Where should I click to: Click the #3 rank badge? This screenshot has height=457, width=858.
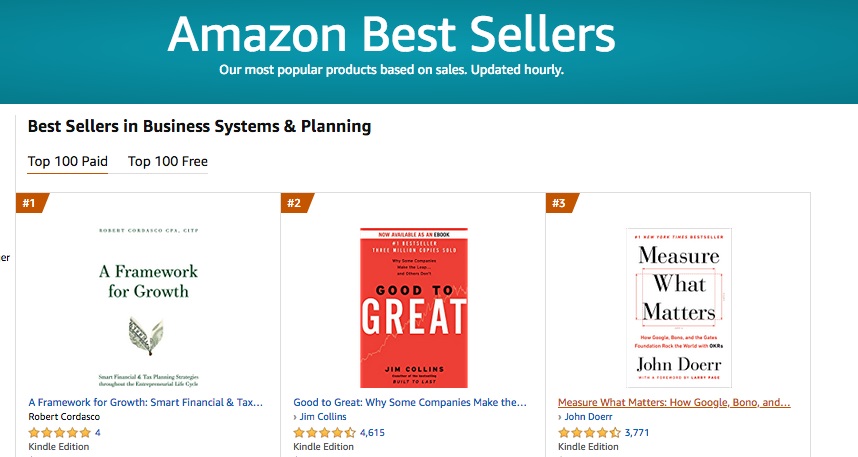[561, 203]
